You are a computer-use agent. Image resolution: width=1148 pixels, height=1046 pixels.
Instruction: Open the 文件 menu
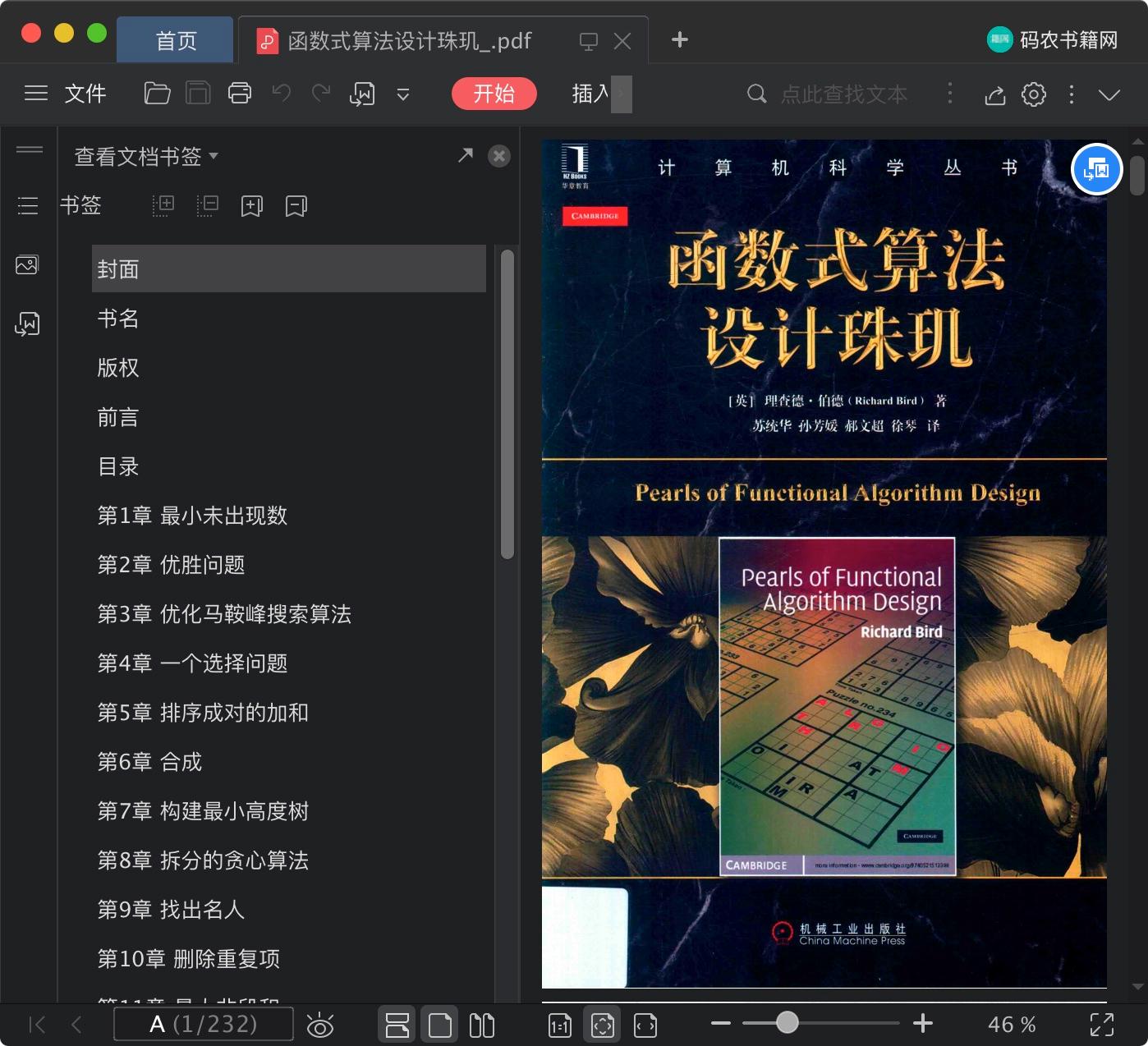point(85,94)
